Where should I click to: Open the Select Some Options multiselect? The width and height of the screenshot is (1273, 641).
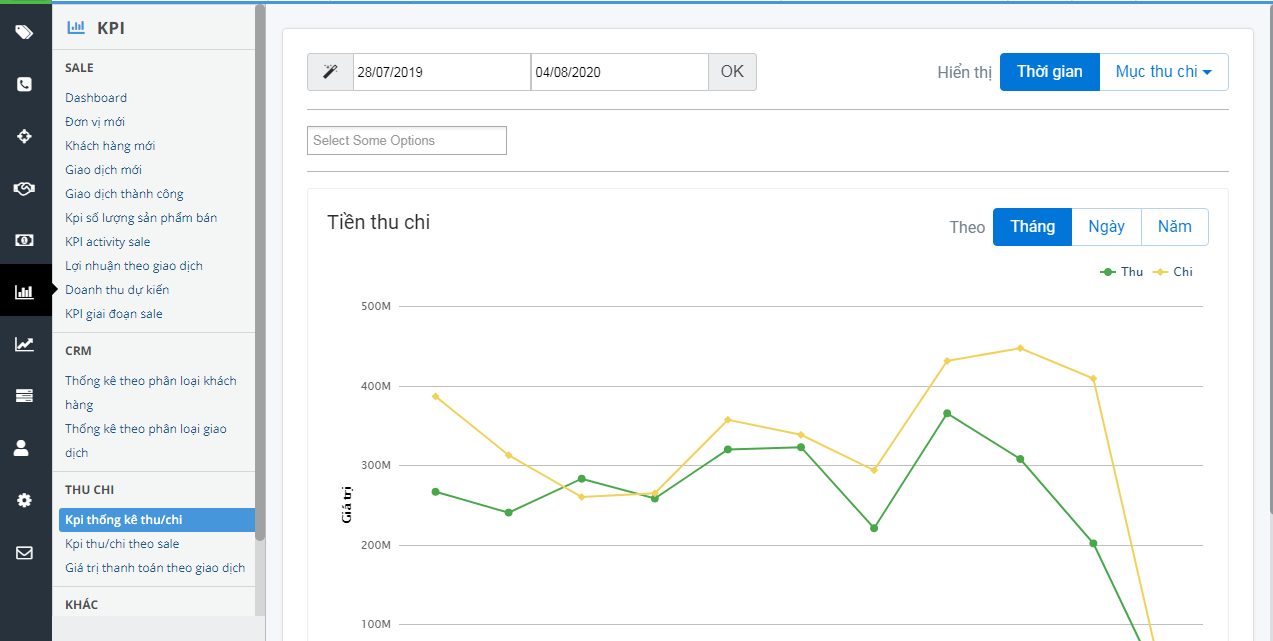407,141
